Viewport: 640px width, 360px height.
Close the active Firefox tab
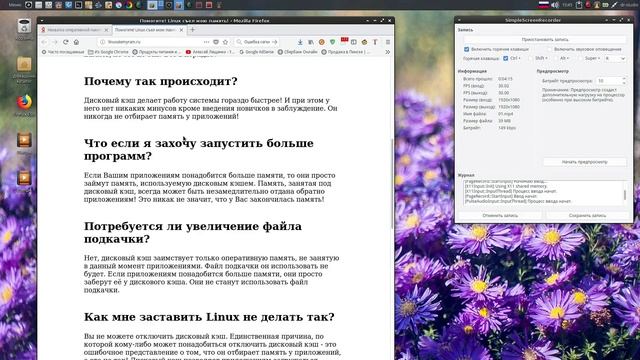tap(181, 30)
